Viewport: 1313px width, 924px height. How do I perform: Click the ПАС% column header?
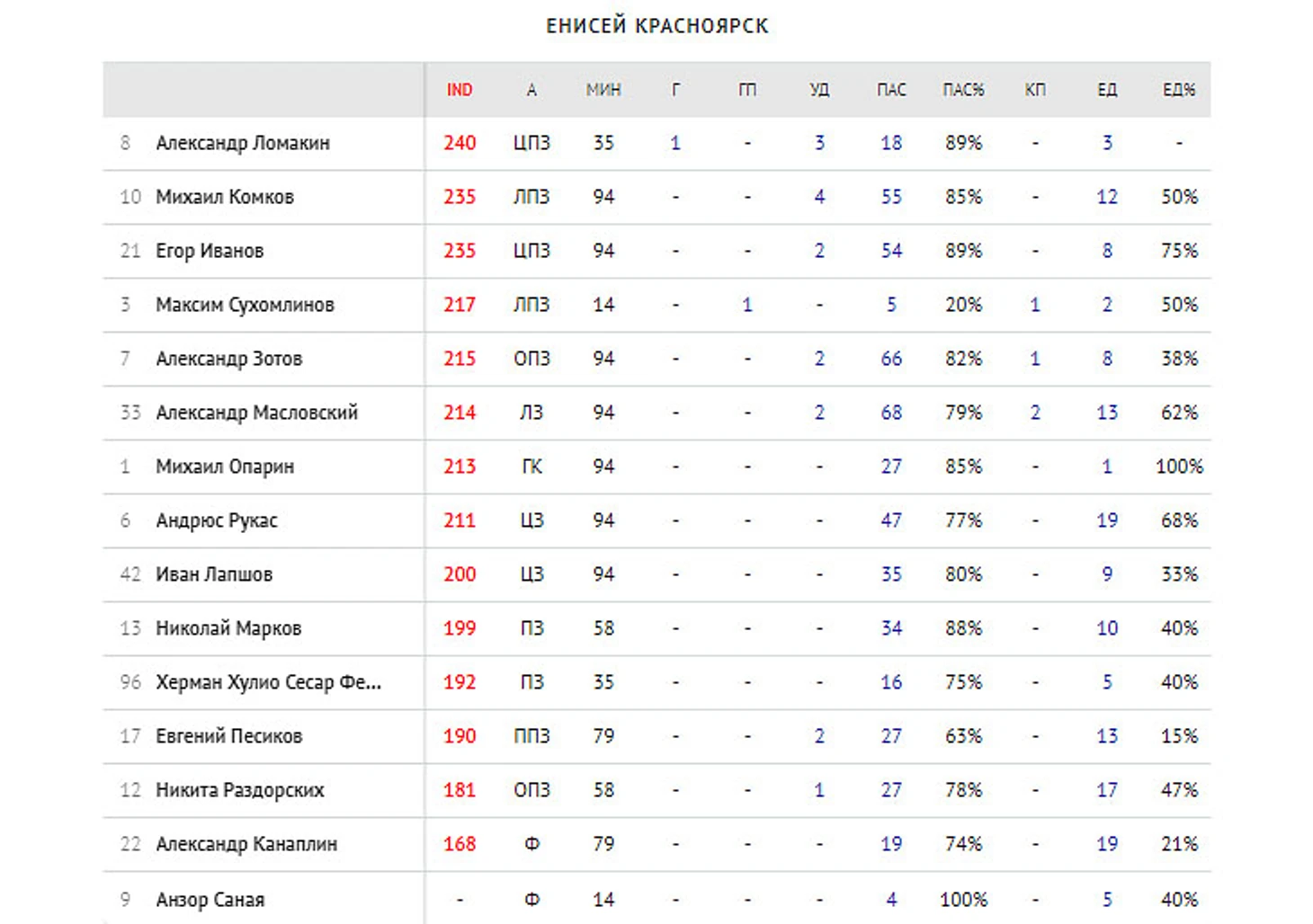pyautogui.click(x=963, y=90)
